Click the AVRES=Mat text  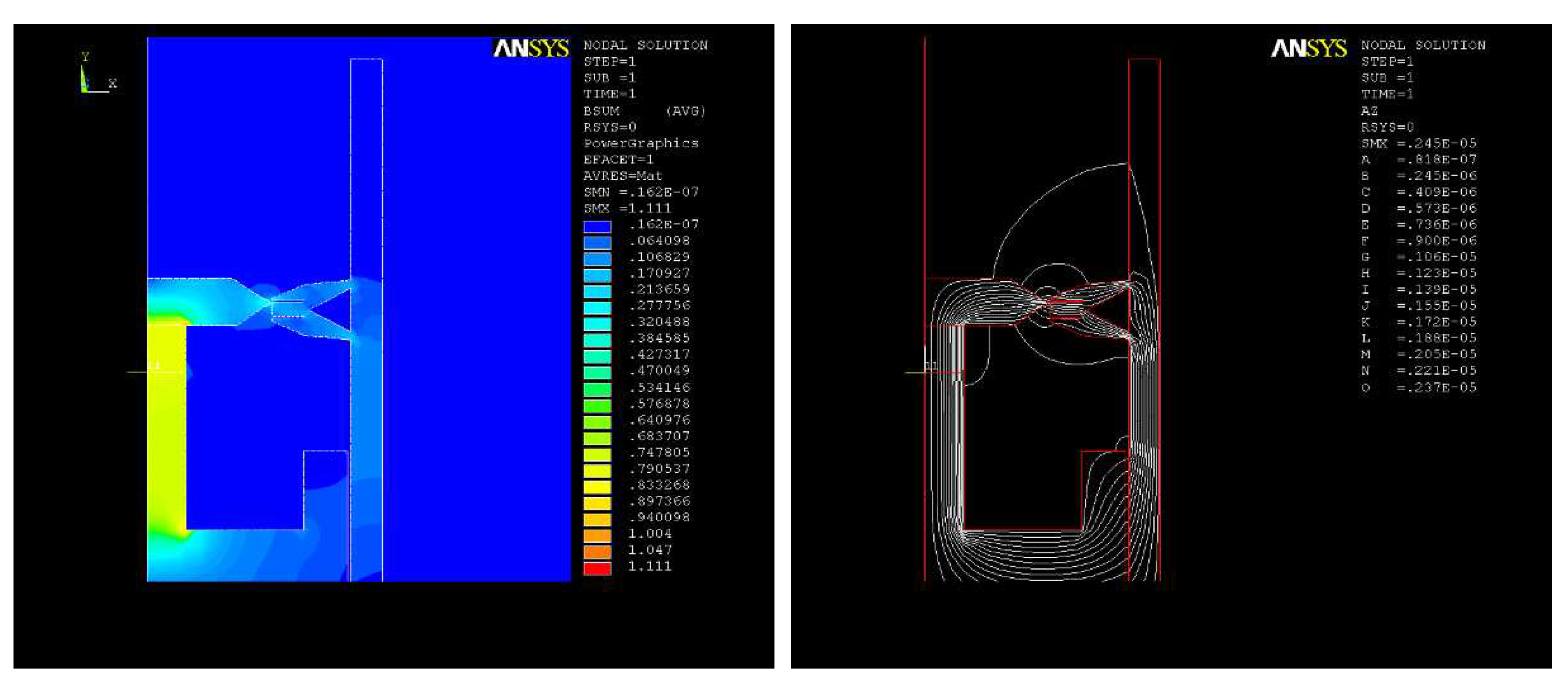pos(623,176)
